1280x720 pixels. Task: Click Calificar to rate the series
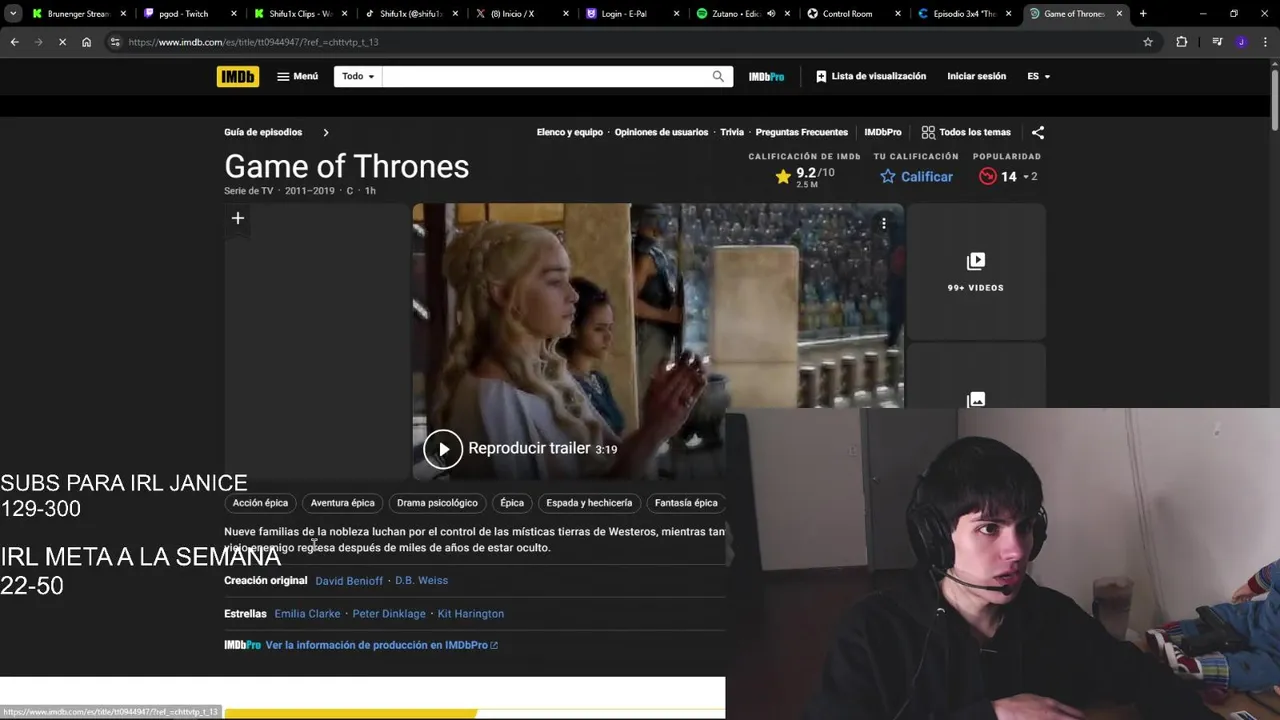tap(916, 177)
